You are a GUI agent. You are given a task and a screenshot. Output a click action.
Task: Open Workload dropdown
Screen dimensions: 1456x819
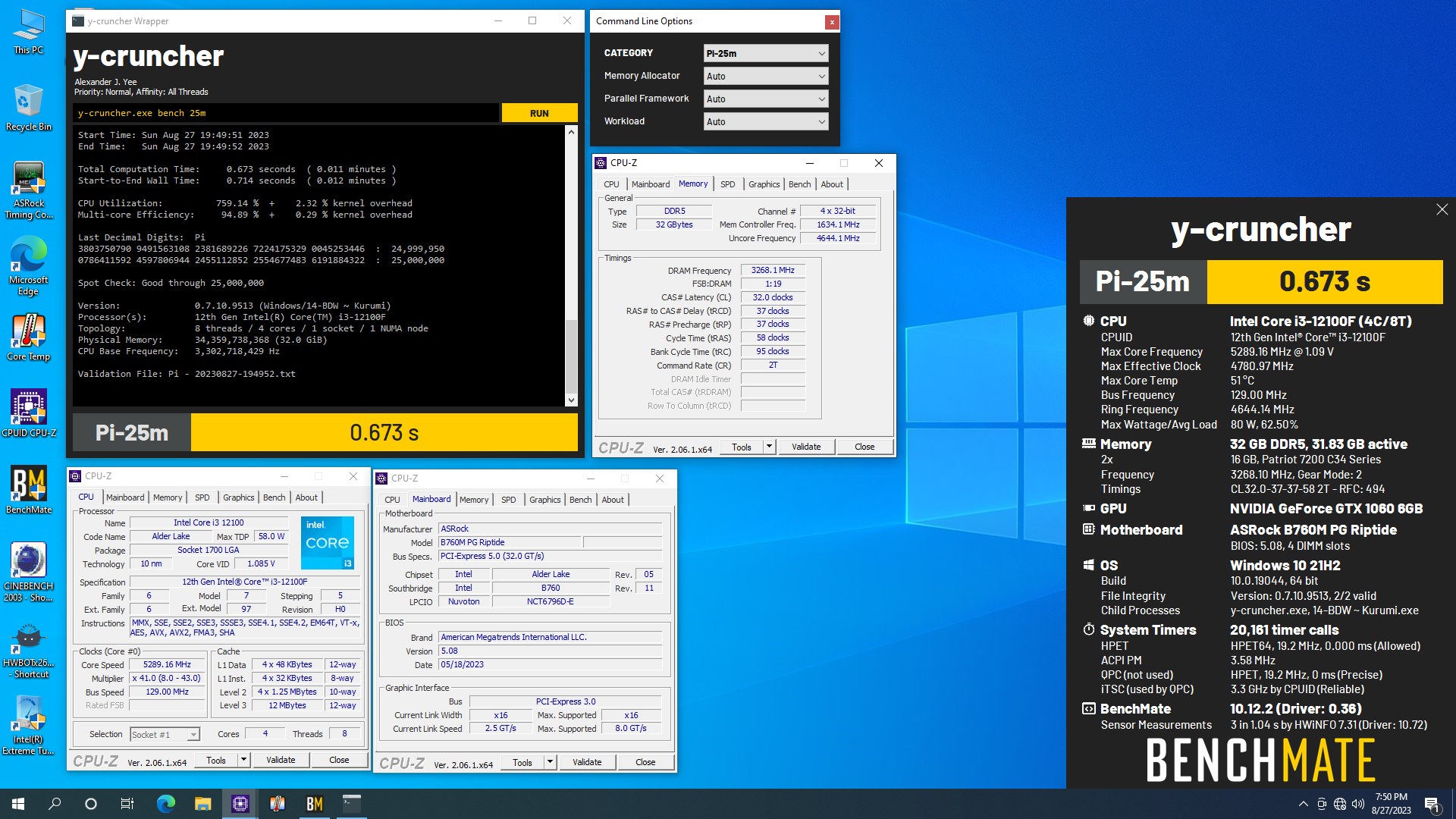(x=765, y=121)
